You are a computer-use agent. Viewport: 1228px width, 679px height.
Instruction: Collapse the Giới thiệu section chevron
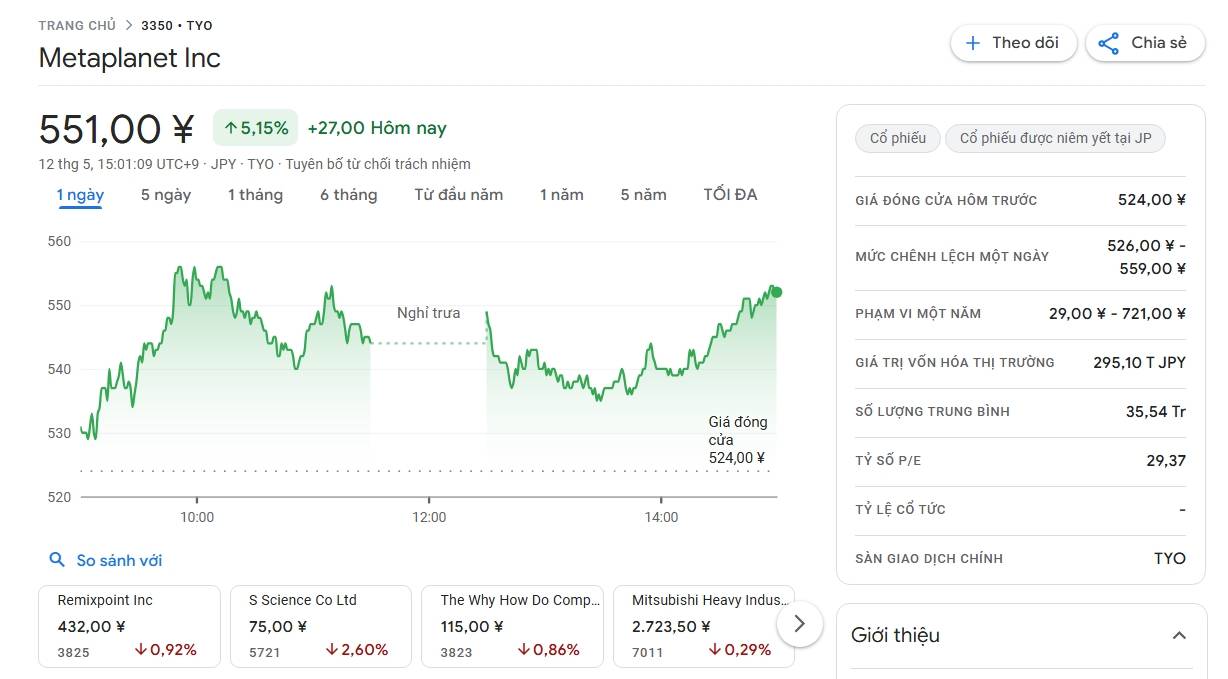tap(1179, 635)
